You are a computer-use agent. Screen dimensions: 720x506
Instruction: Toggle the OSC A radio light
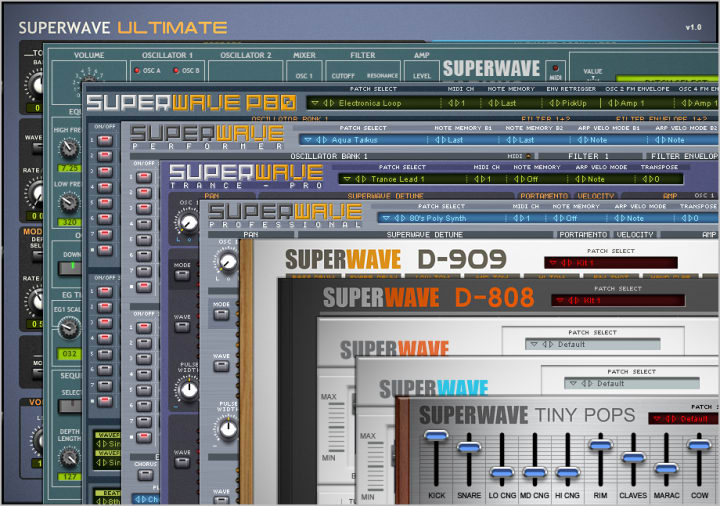pyautogui.click(x=137, y=71)
